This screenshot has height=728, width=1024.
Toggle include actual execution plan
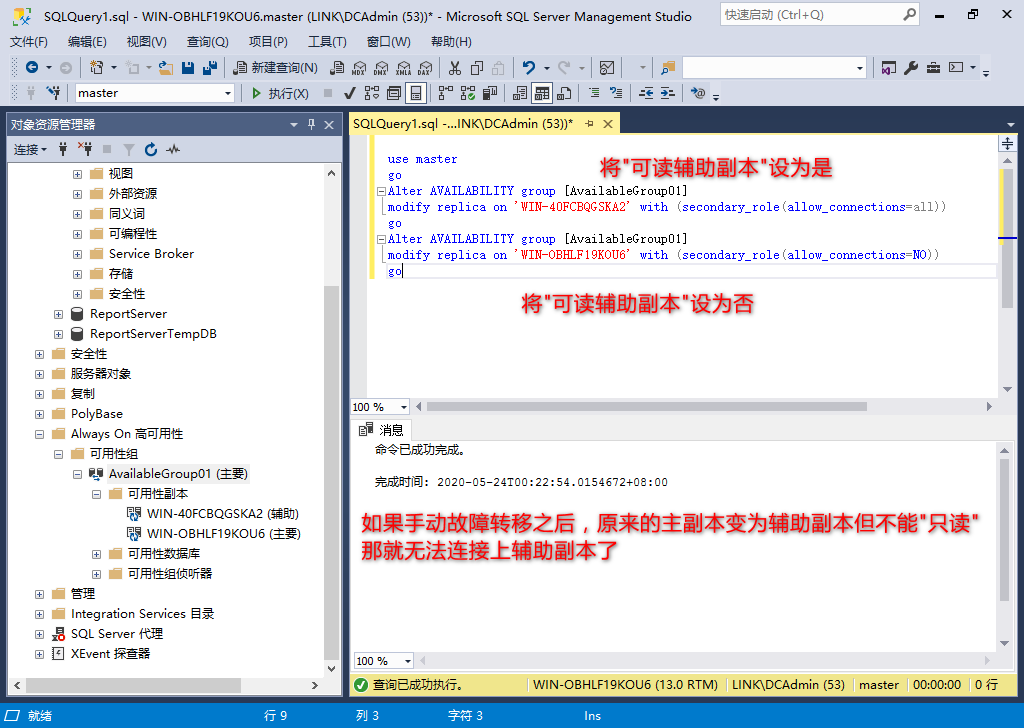pos(445,93)
